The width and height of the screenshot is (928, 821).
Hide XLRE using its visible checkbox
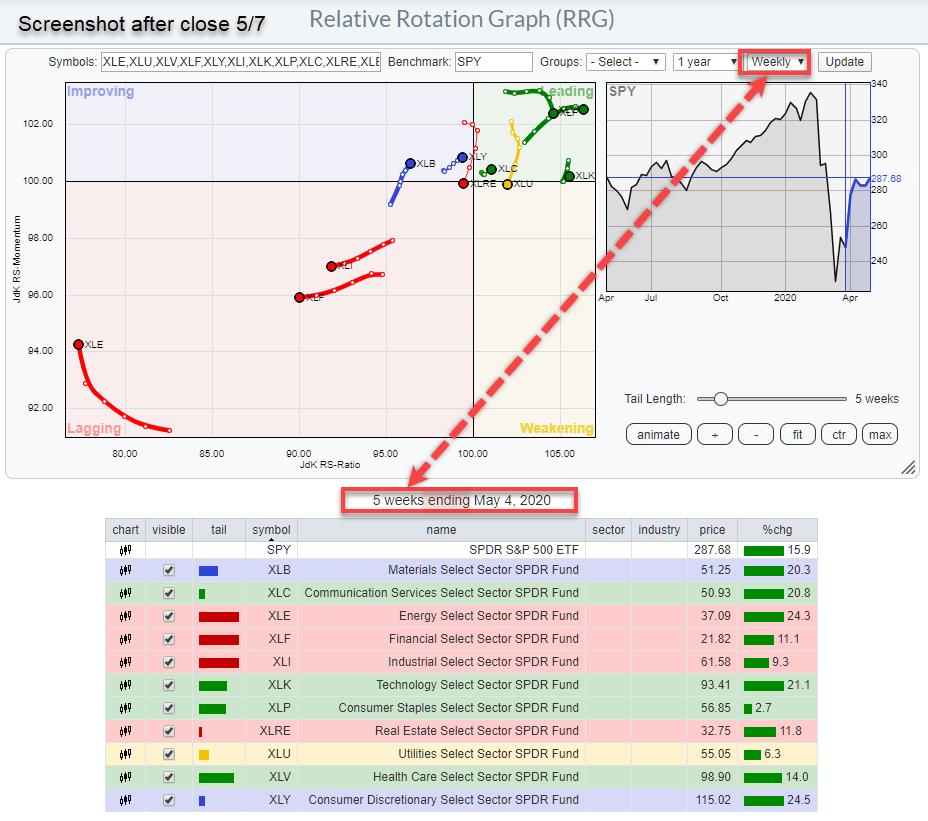(x=168, y=731)
